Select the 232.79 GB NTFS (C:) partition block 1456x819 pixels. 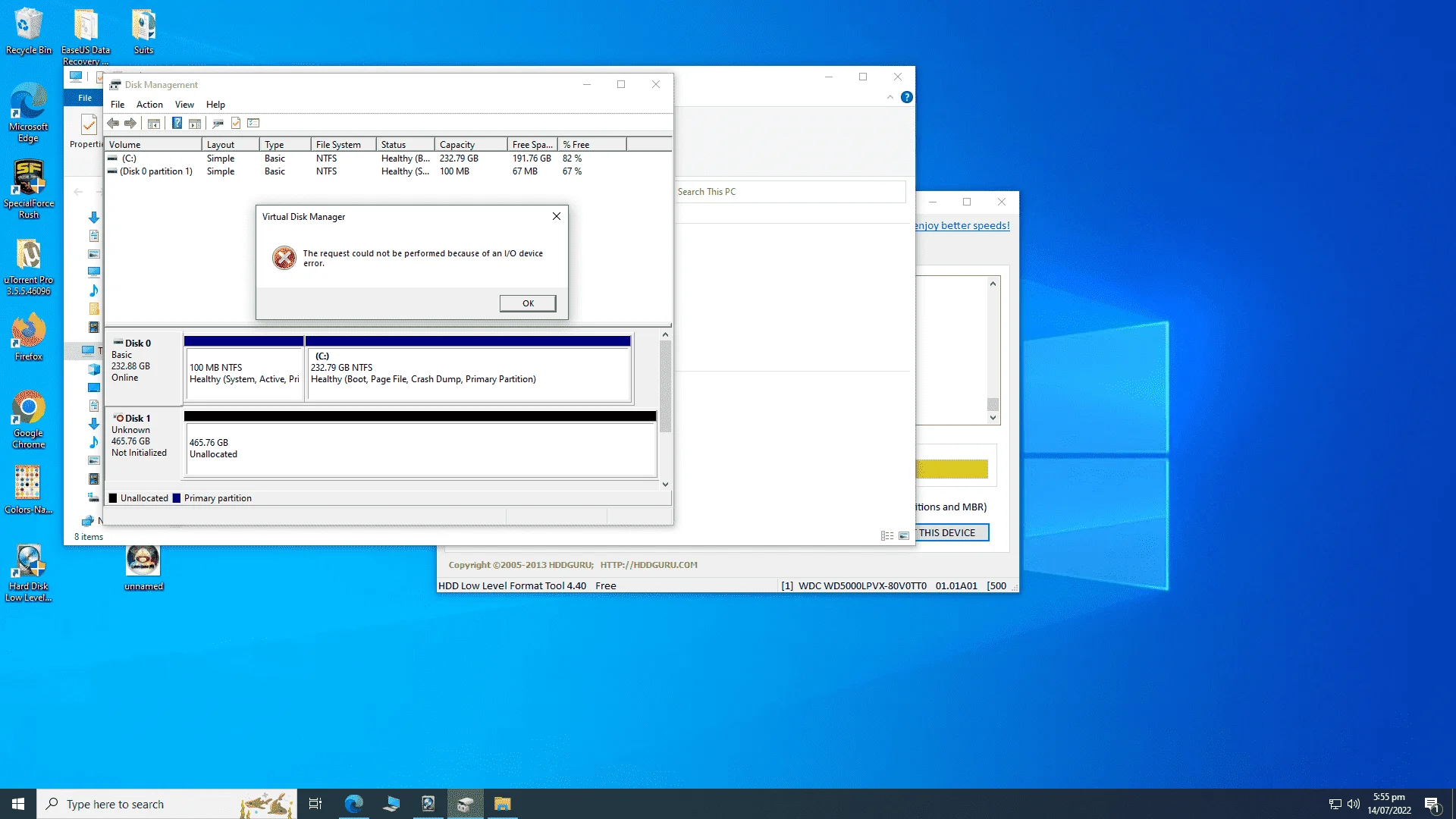(468, 369)
